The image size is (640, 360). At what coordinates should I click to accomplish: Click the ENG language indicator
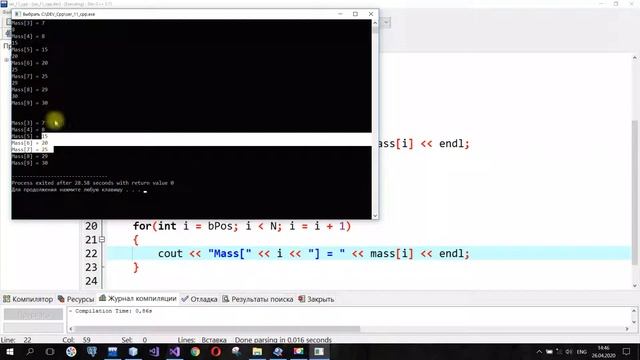(581, 351)
